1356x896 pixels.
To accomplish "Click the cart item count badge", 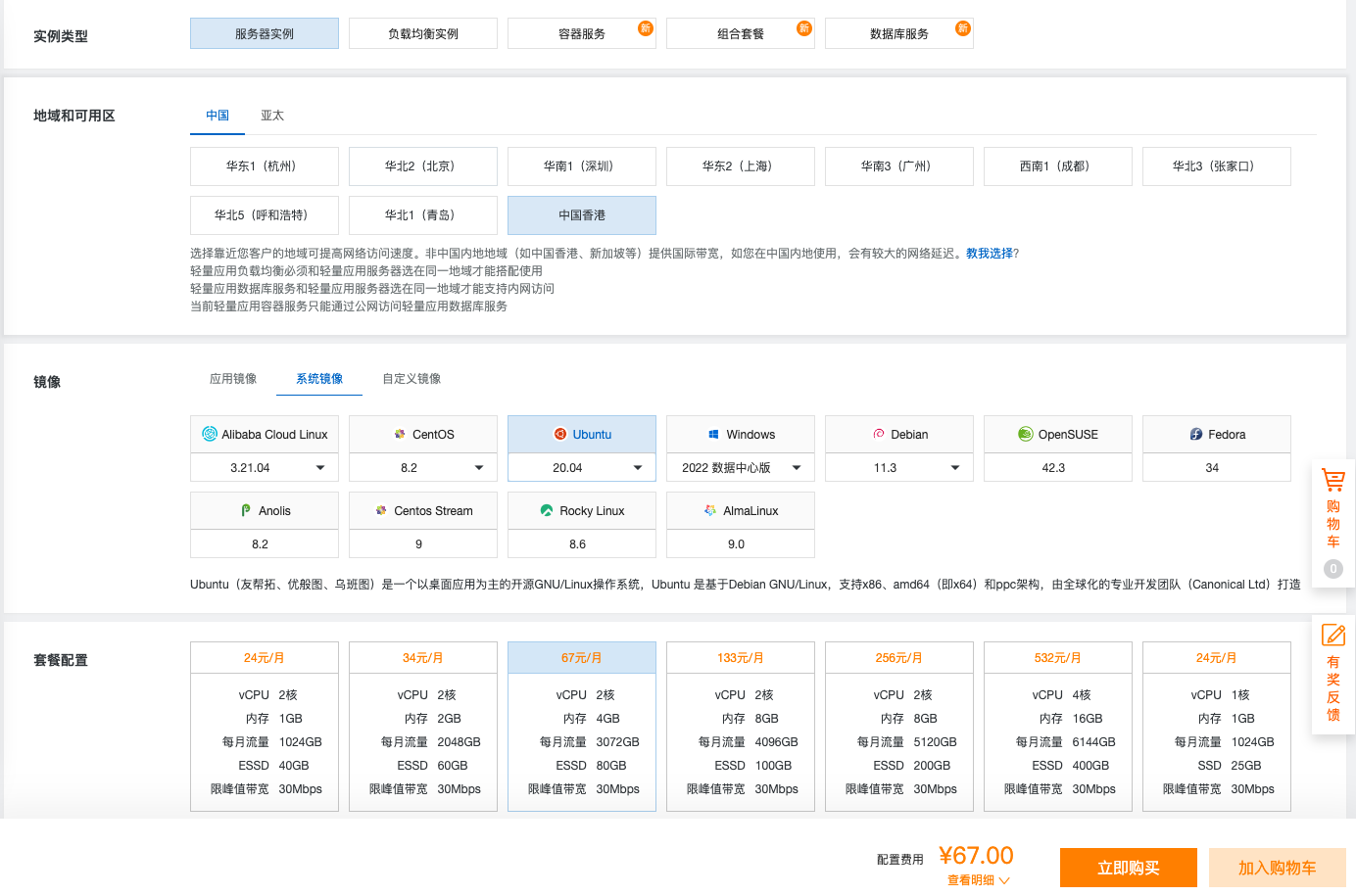I will point(1333,569).
